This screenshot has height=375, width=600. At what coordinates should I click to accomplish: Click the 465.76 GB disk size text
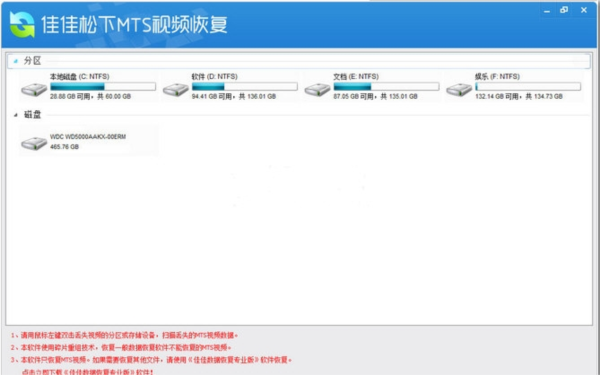(x=64, y=147)
